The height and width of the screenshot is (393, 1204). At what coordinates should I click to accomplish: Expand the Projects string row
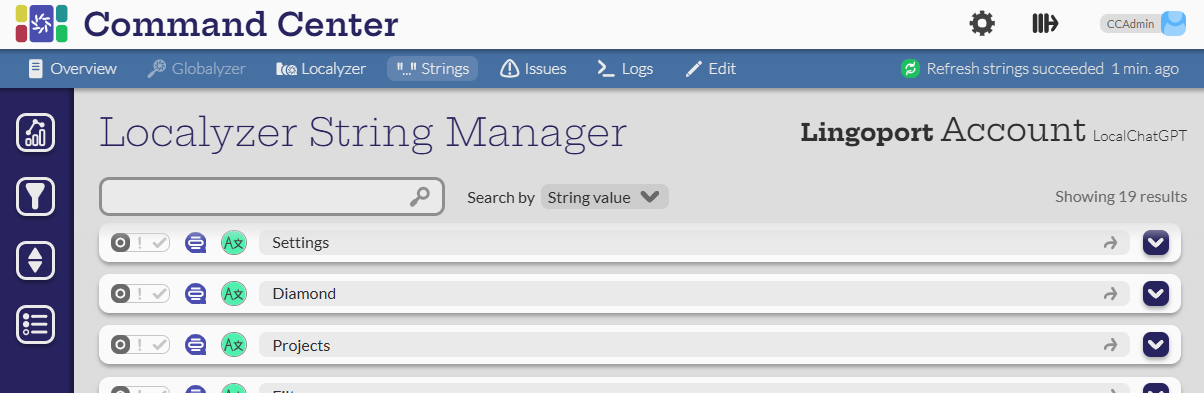(x=1156, y=345)
